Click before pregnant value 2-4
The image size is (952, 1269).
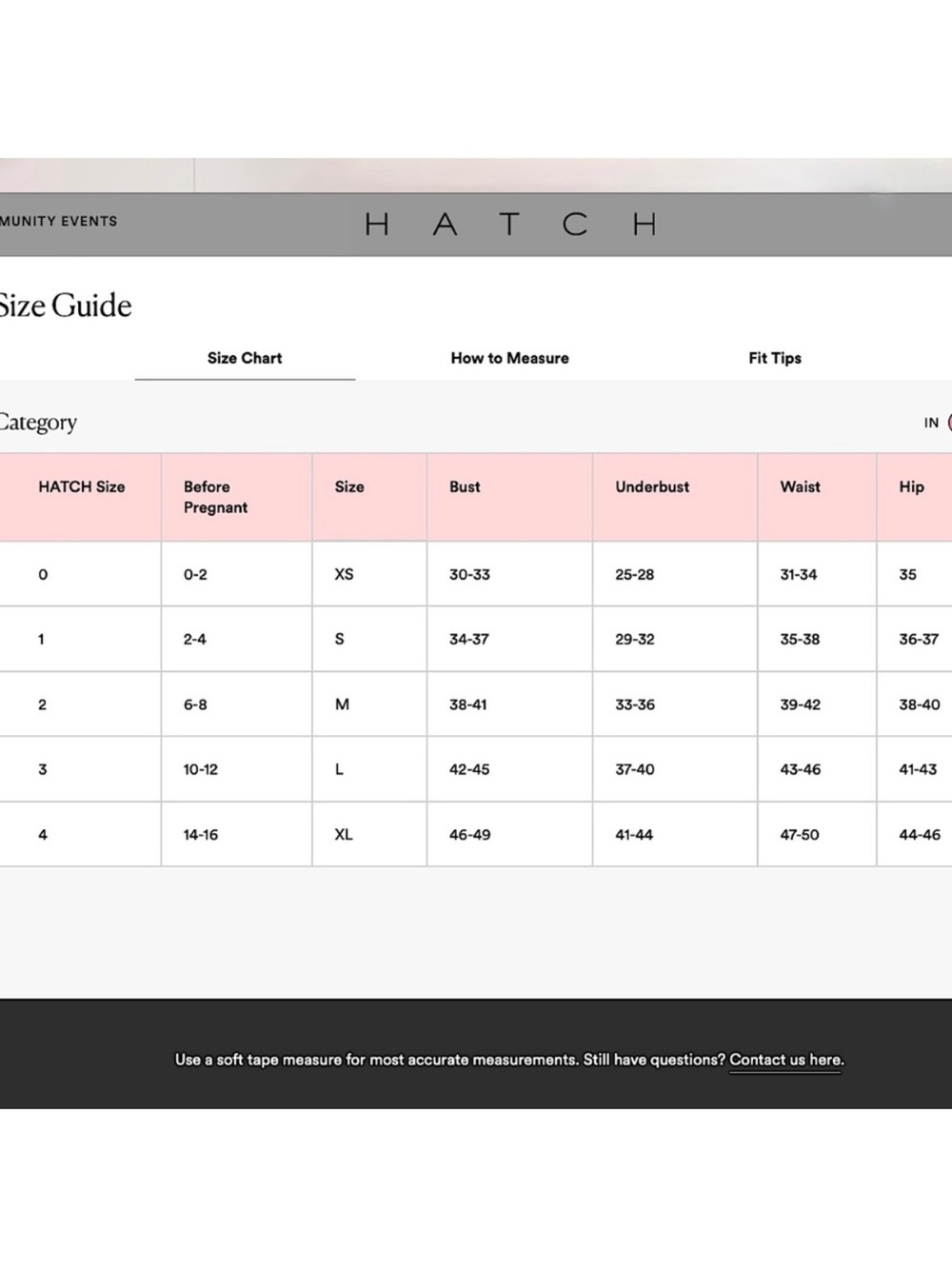coord(195,639)
